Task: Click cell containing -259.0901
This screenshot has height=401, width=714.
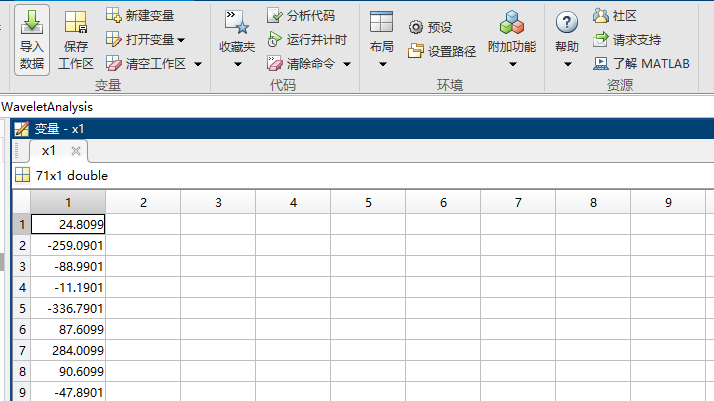Action: (x=68, y=245)
